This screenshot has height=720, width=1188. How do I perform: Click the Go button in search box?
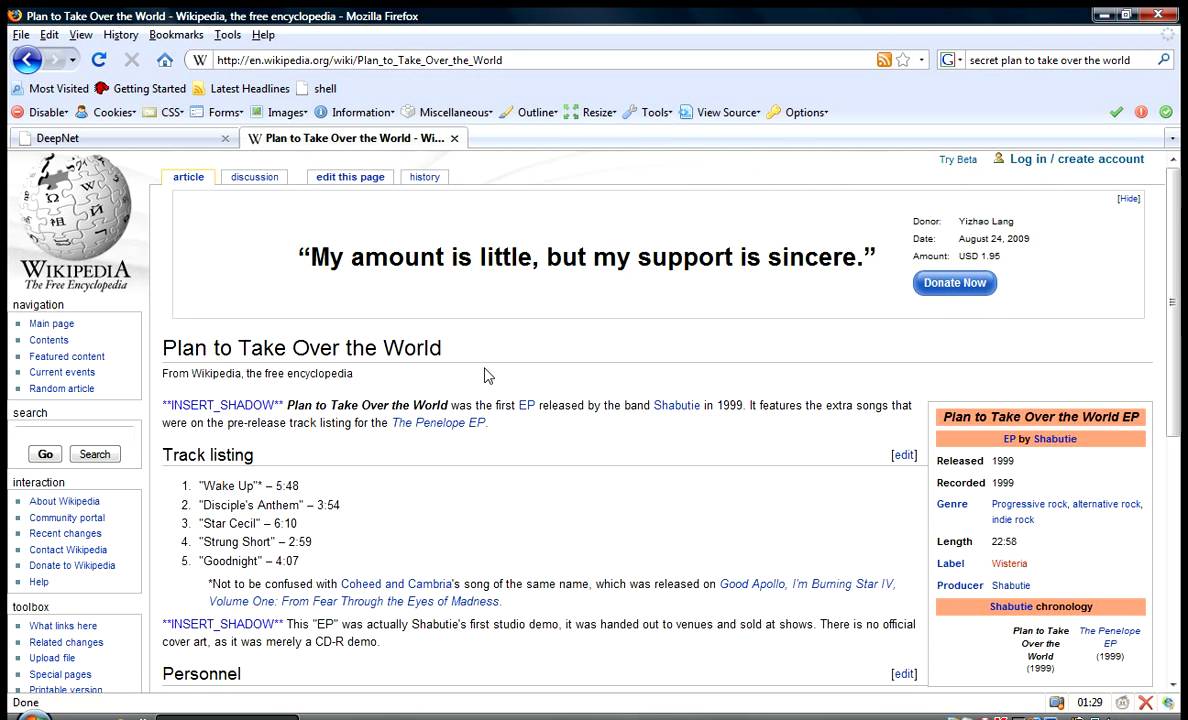[45, 454]
